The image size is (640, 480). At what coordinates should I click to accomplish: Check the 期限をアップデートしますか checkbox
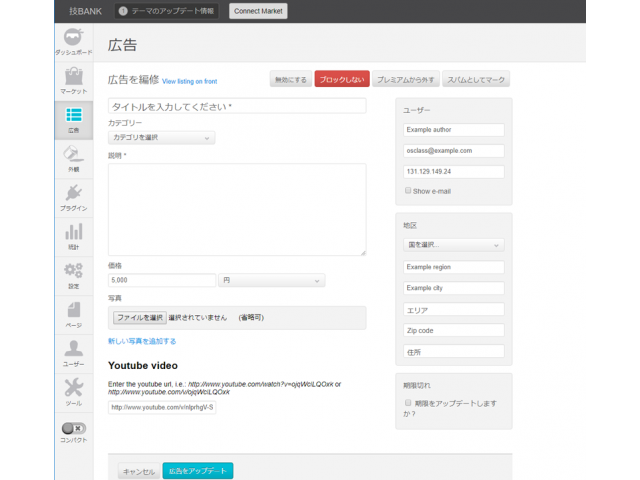(x=408, y=402)
